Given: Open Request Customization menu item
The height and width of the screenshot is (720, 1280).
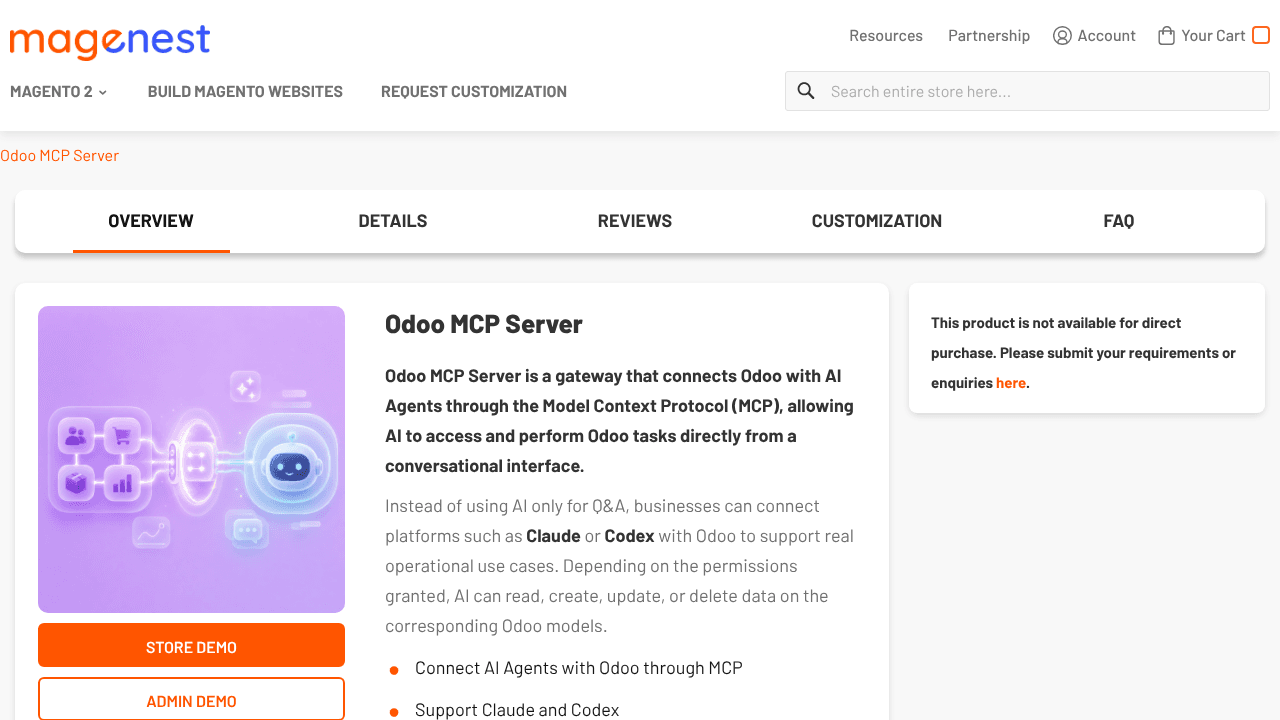Looking at the screenshot, I should (x=474, y=91).
